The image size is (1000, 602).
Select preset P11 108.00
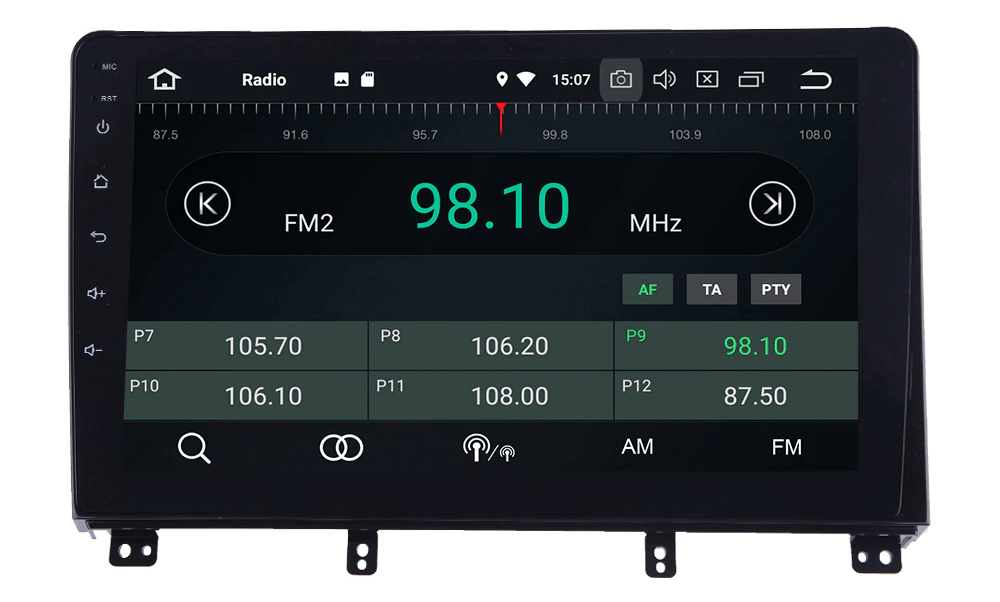point(491,396)
